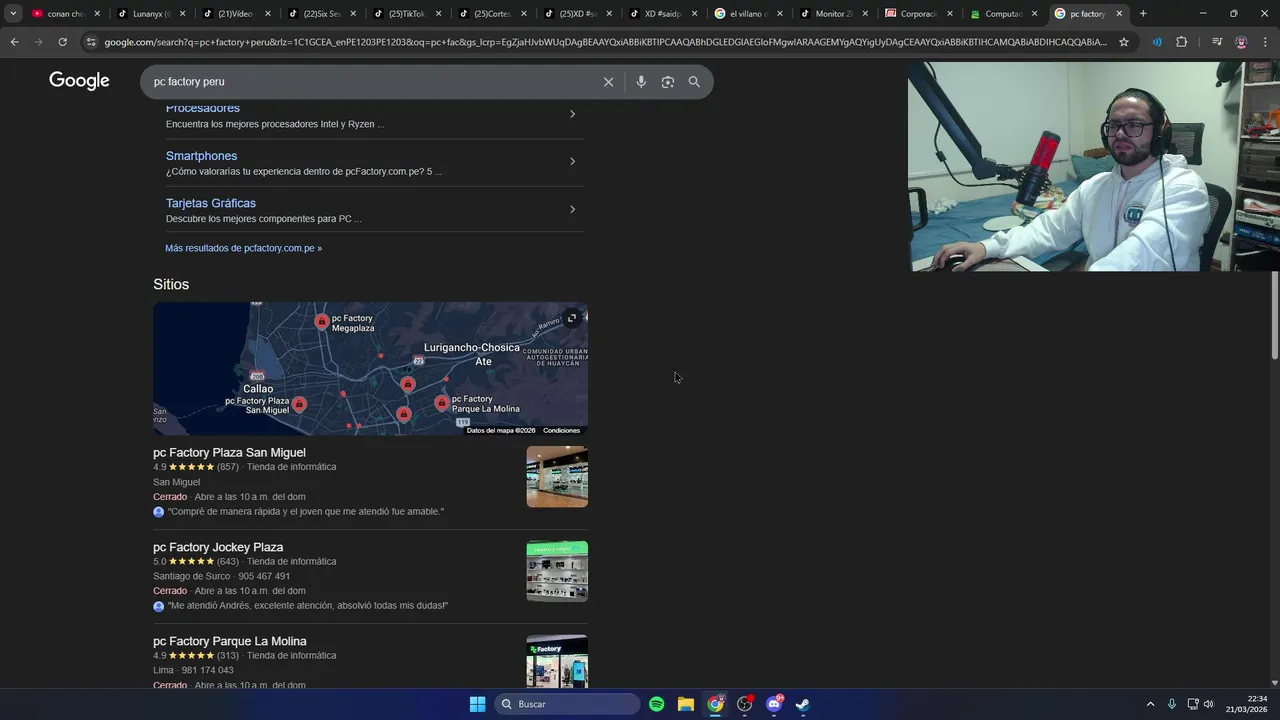Open the Chrome extensions menu
Image resolution: width=1280 pixels, height=720 pixels.
[1182, 42]
